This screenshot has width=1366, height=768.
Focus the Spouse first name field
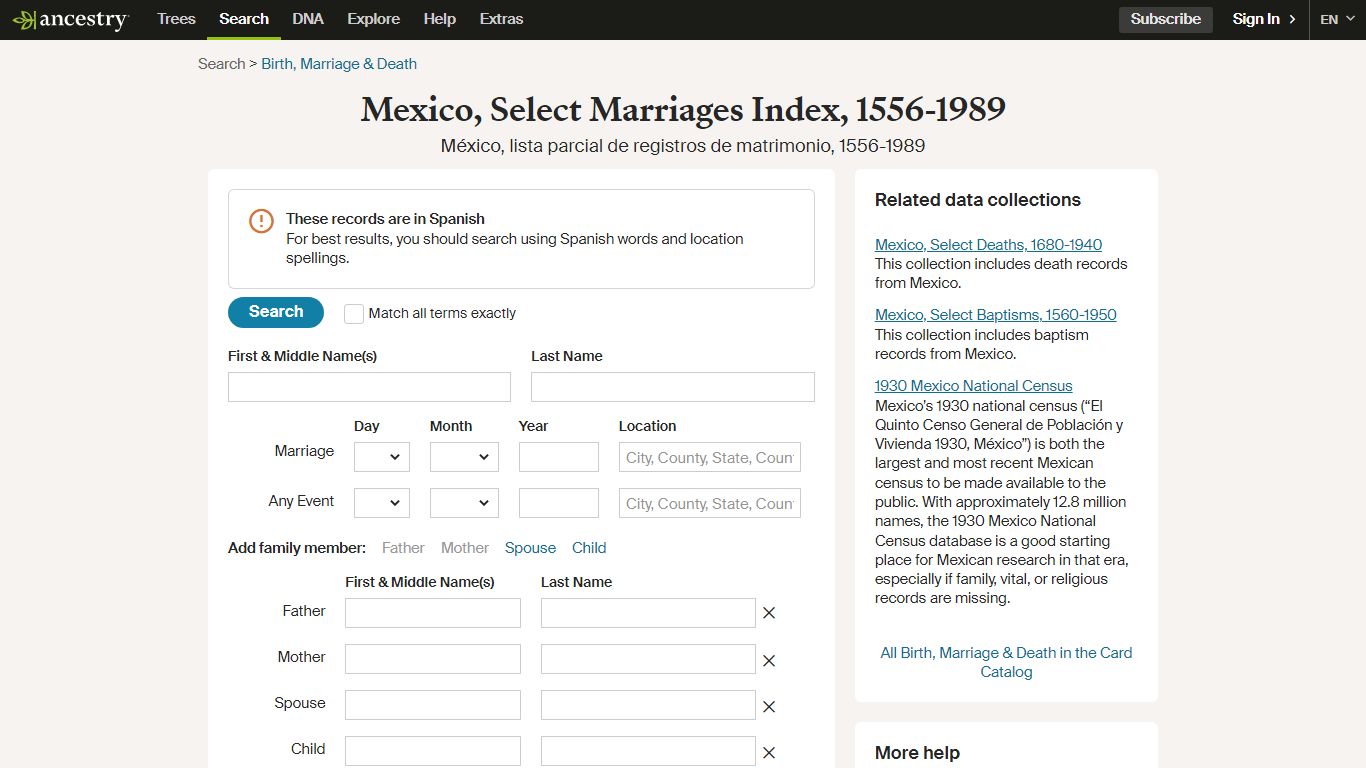coord(433,705)
